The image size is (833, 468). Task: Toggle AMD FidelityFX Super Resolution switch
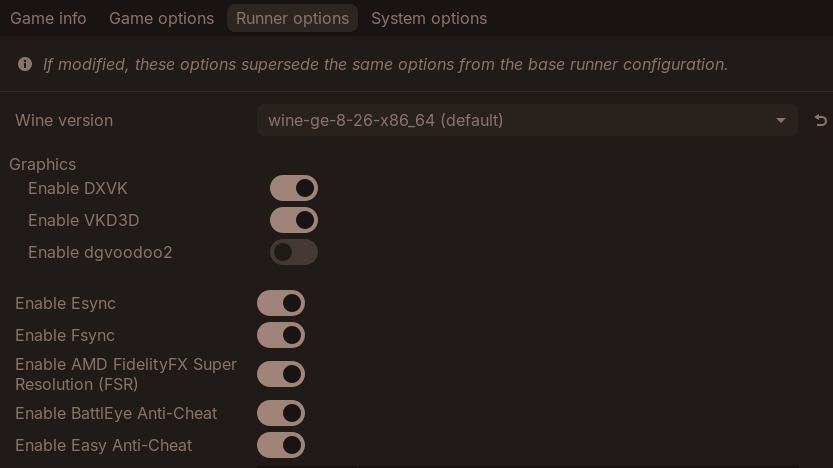281,374
